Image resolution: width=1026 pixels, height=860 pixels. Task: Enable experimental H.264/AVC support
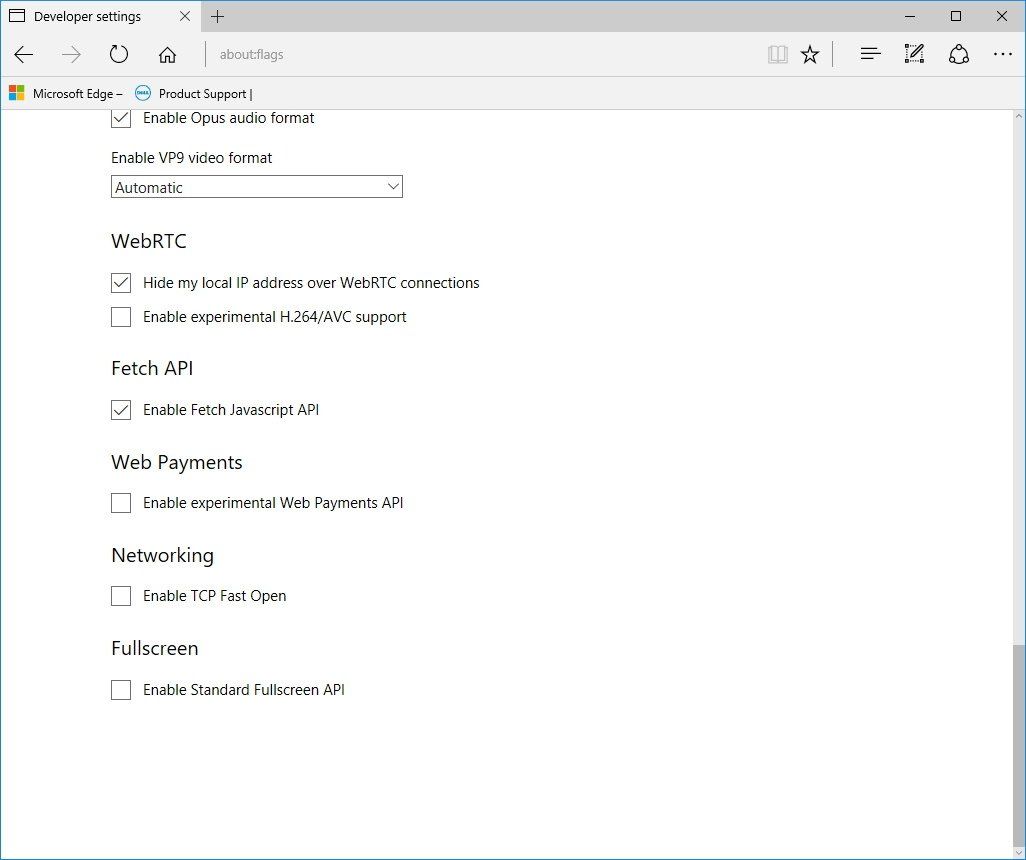pyautogui.click(x=120, y=317)
